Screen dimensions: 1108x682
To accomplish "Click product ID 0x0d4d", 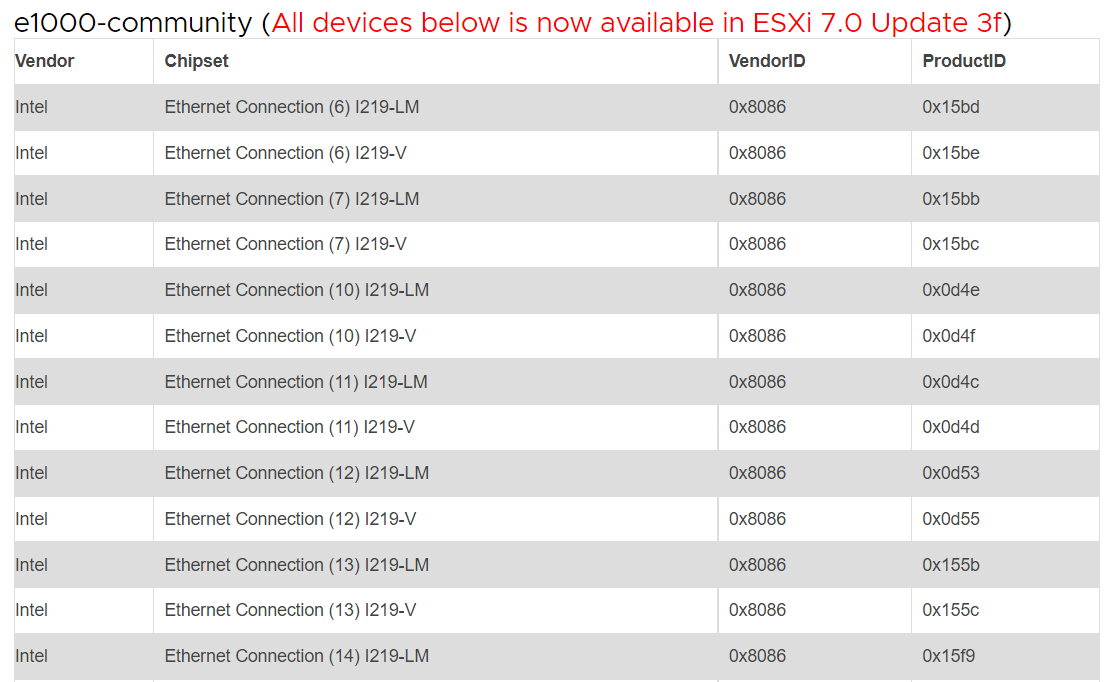I will (950, 427).
